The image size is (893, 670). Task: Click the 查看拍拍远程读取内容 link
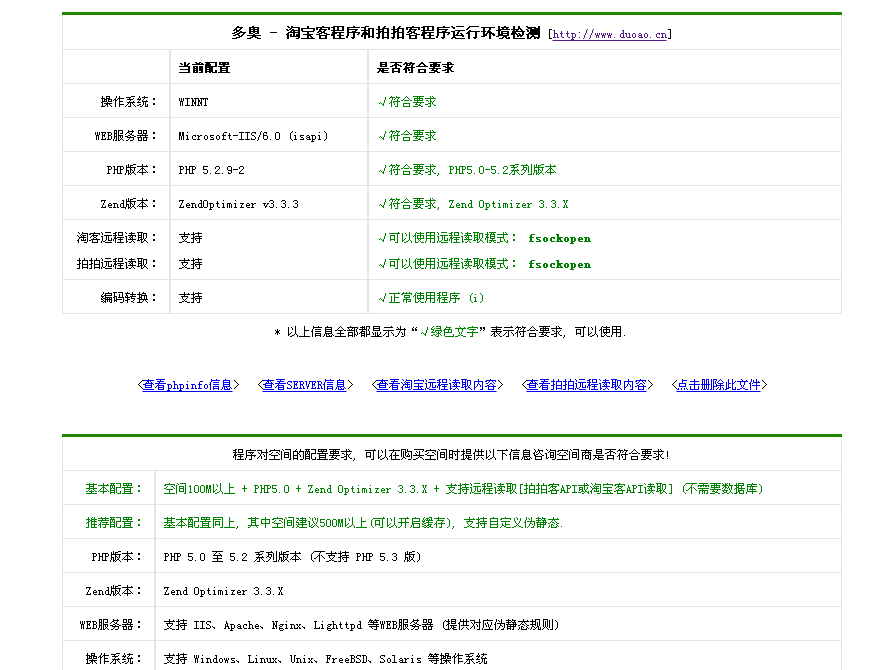pyautogui.click(x=587, y=385)
